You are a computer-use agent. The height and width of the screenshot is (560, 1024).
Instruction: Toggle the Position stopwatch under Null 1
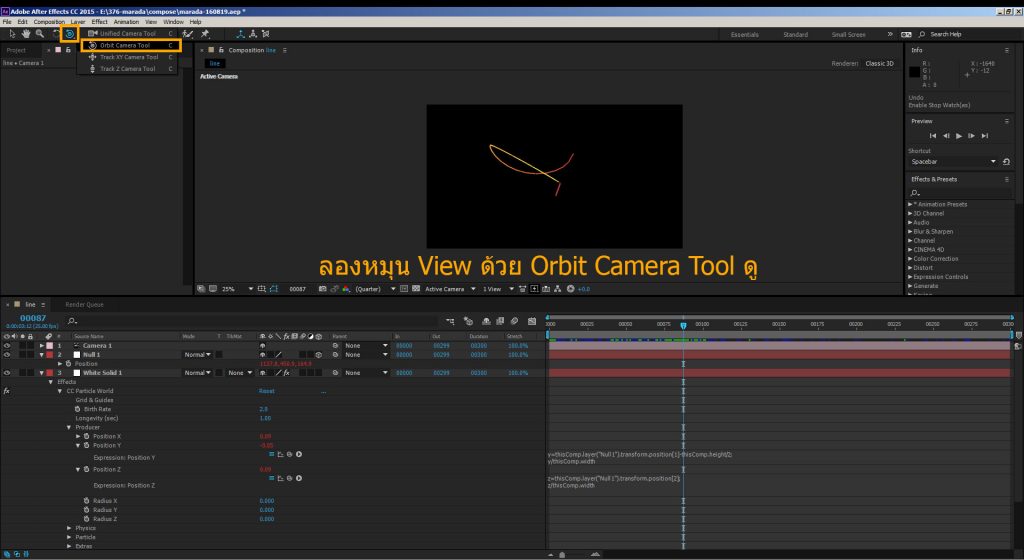[x=68, y=363]
